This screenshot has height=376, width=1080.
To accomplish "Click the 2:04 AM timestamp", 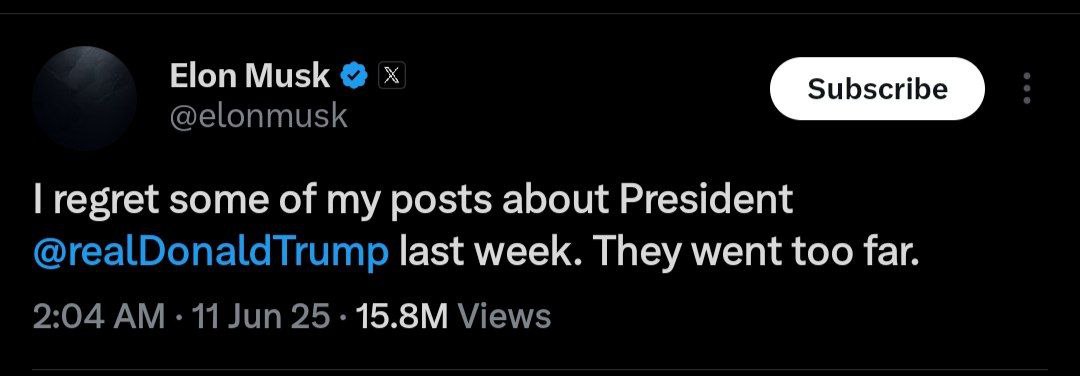I will [98, 317].
